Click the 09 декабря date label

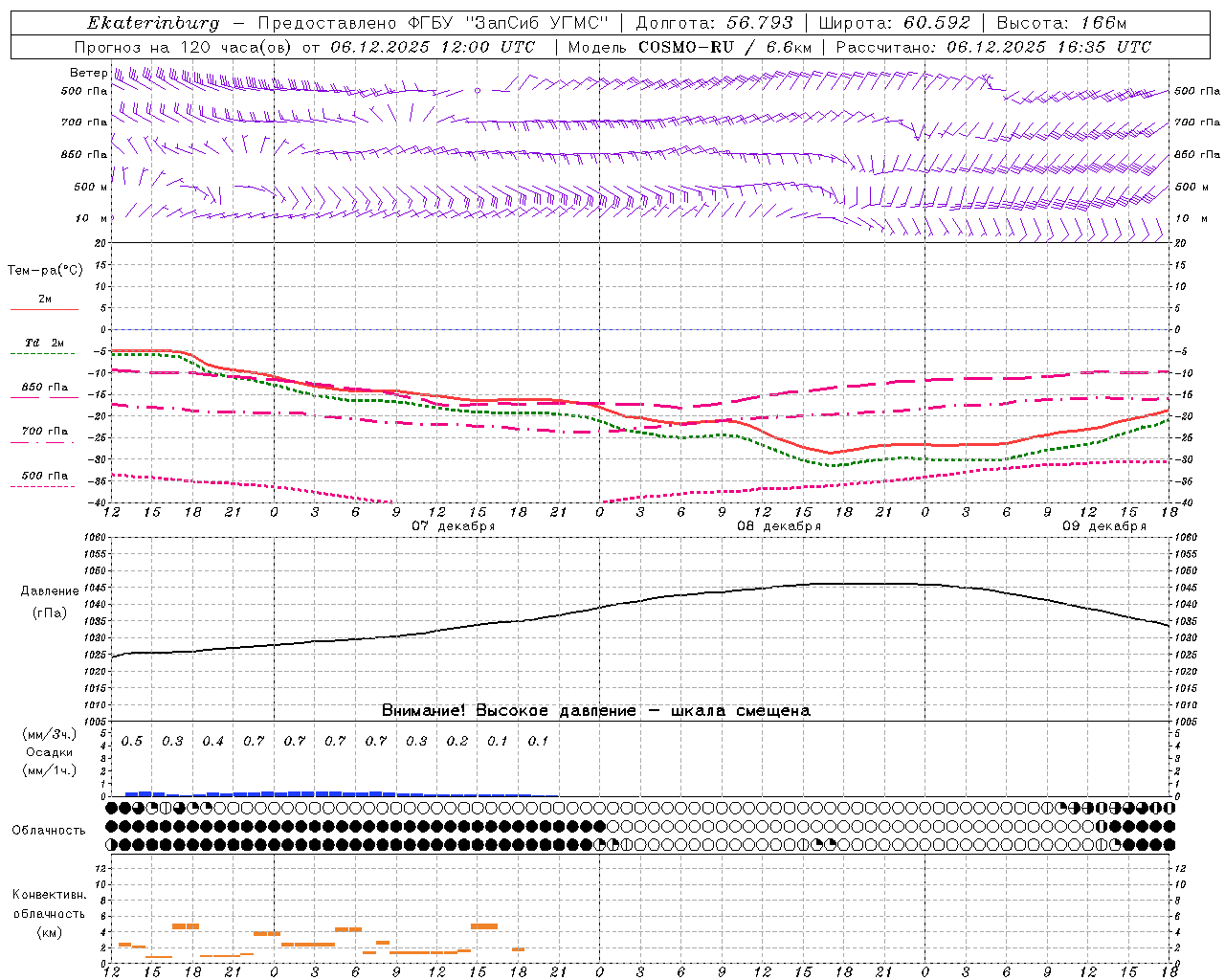1104,526
